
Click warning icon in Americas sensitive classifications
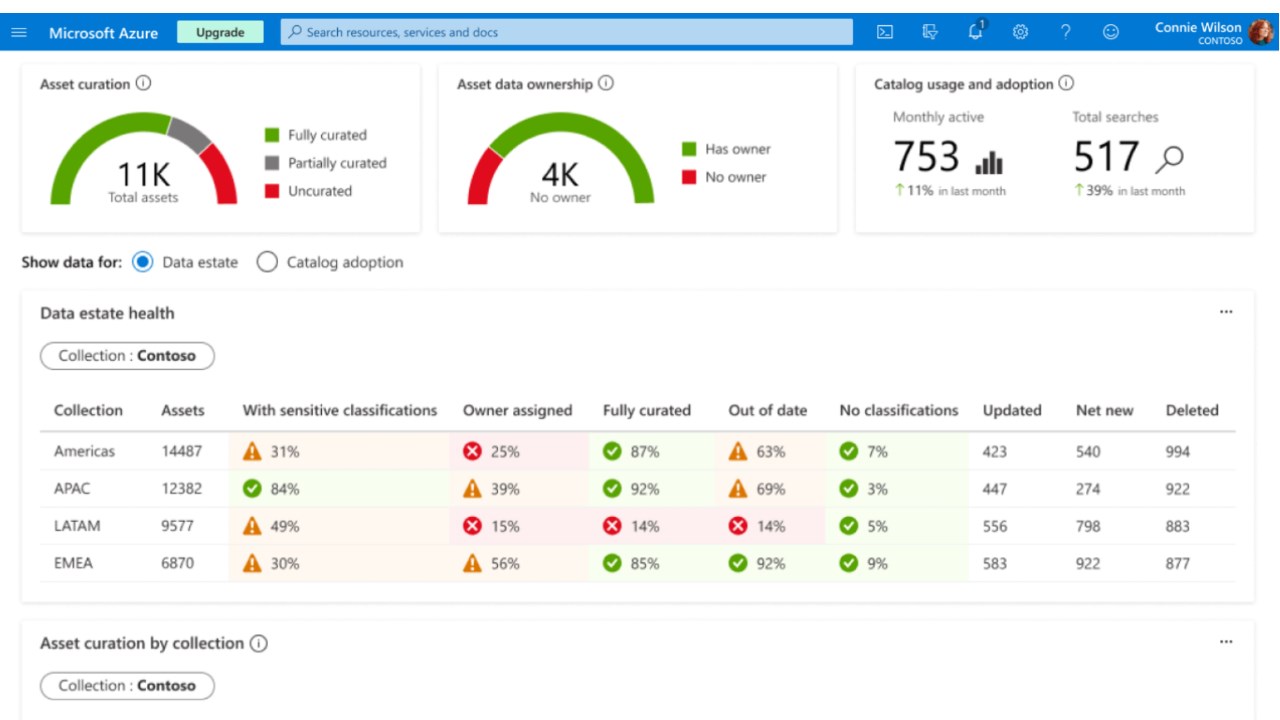[x=252, y=451]
